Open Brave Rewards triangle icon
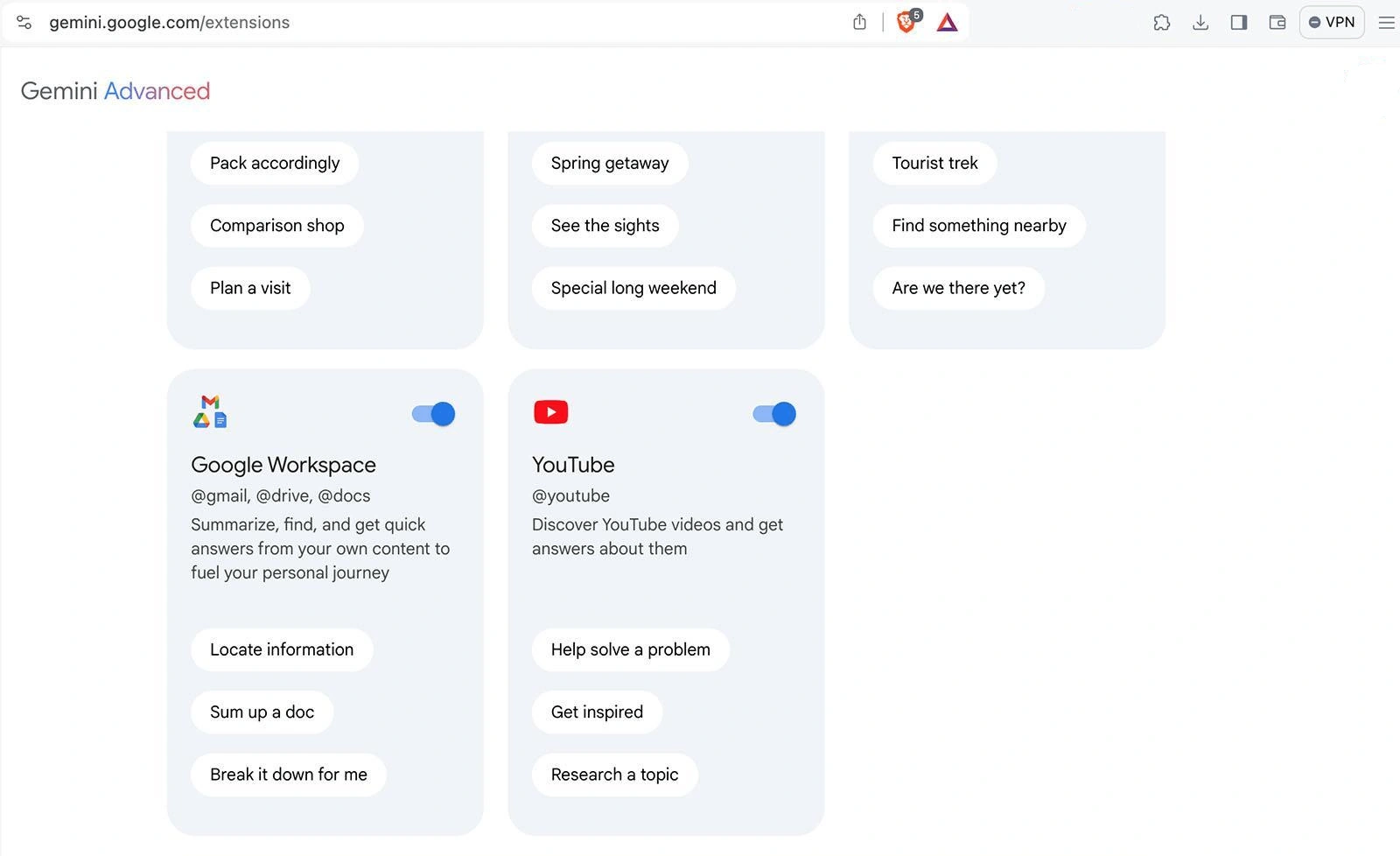This screenshot has height=856, width=1400. tap(948, 23)
